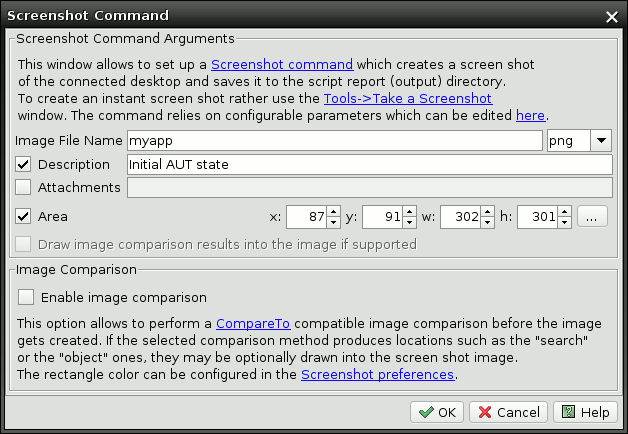Click the Description text field
The image size is (628, 434).
(x=369, y=164)
